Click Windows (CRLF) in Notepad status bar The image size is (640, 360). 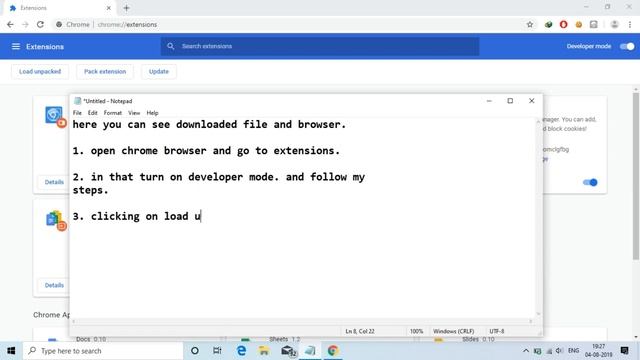[x=453, y=331]
